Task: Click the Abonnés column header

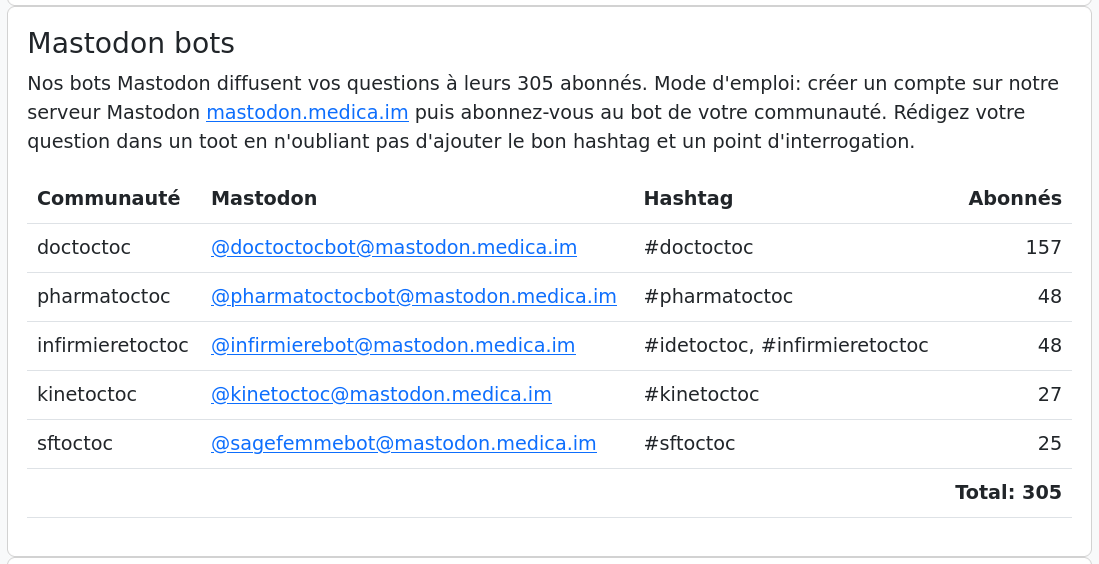Action: click(1014, 198)
